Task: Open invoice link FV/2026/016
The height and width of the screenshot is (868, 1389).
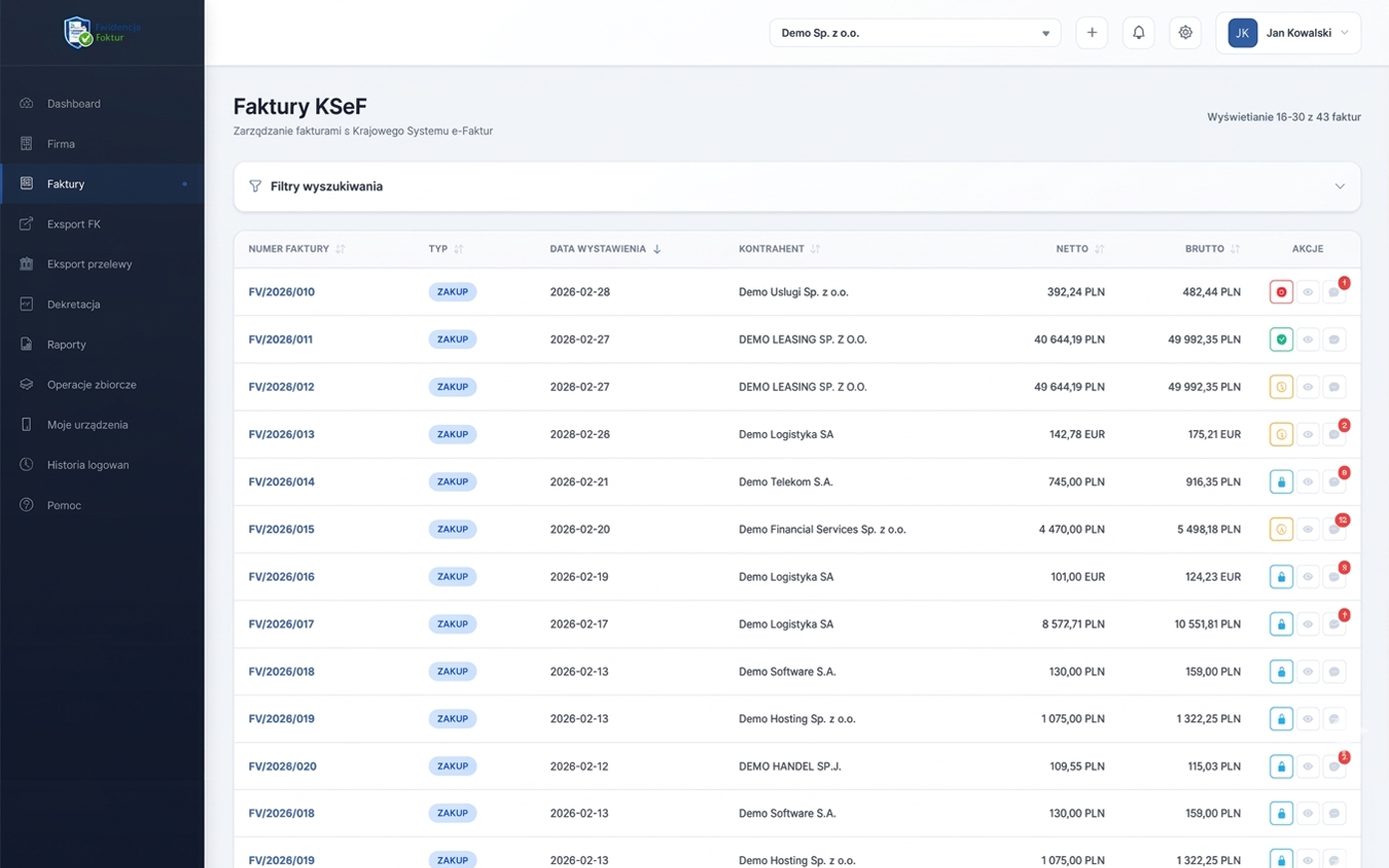Action: pos(281,577)
